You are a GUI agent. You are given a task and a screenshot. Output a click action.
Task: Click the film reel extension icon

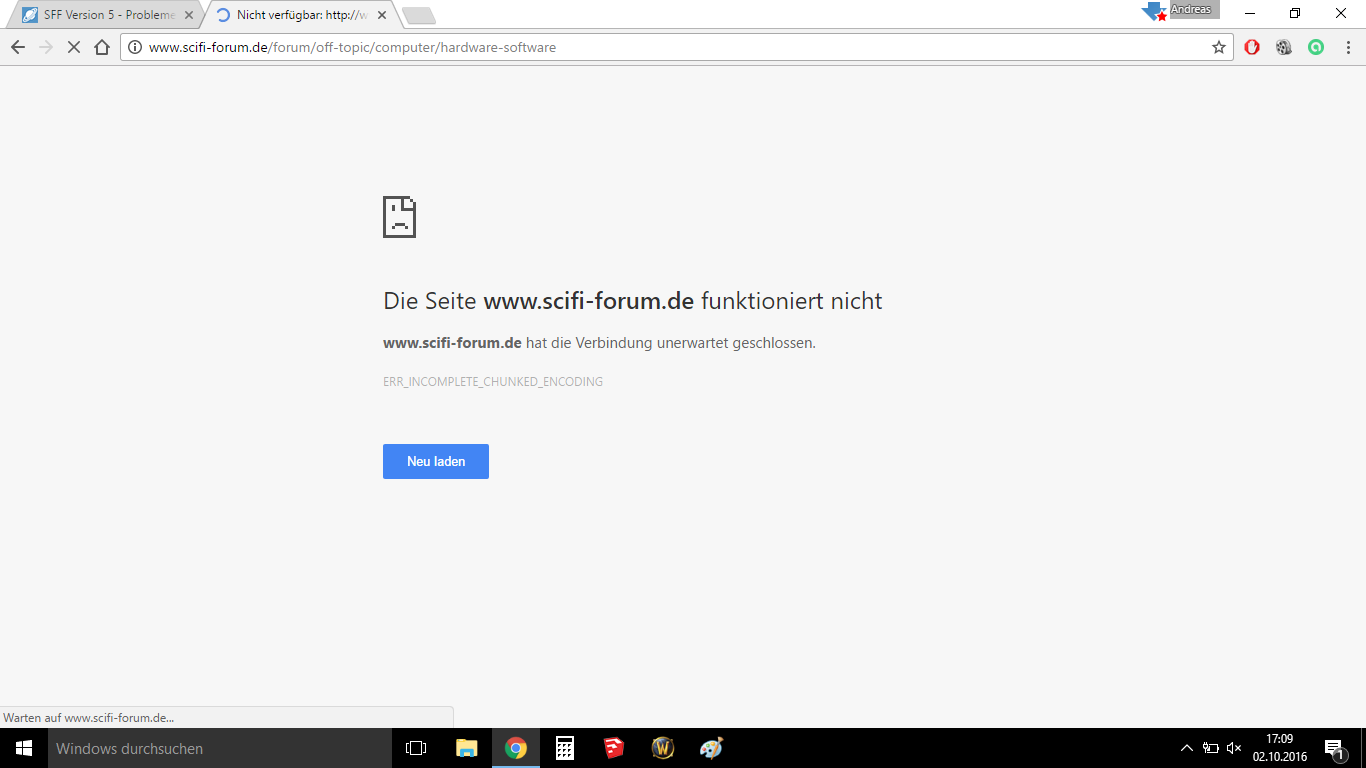(x=1284, y=47)
